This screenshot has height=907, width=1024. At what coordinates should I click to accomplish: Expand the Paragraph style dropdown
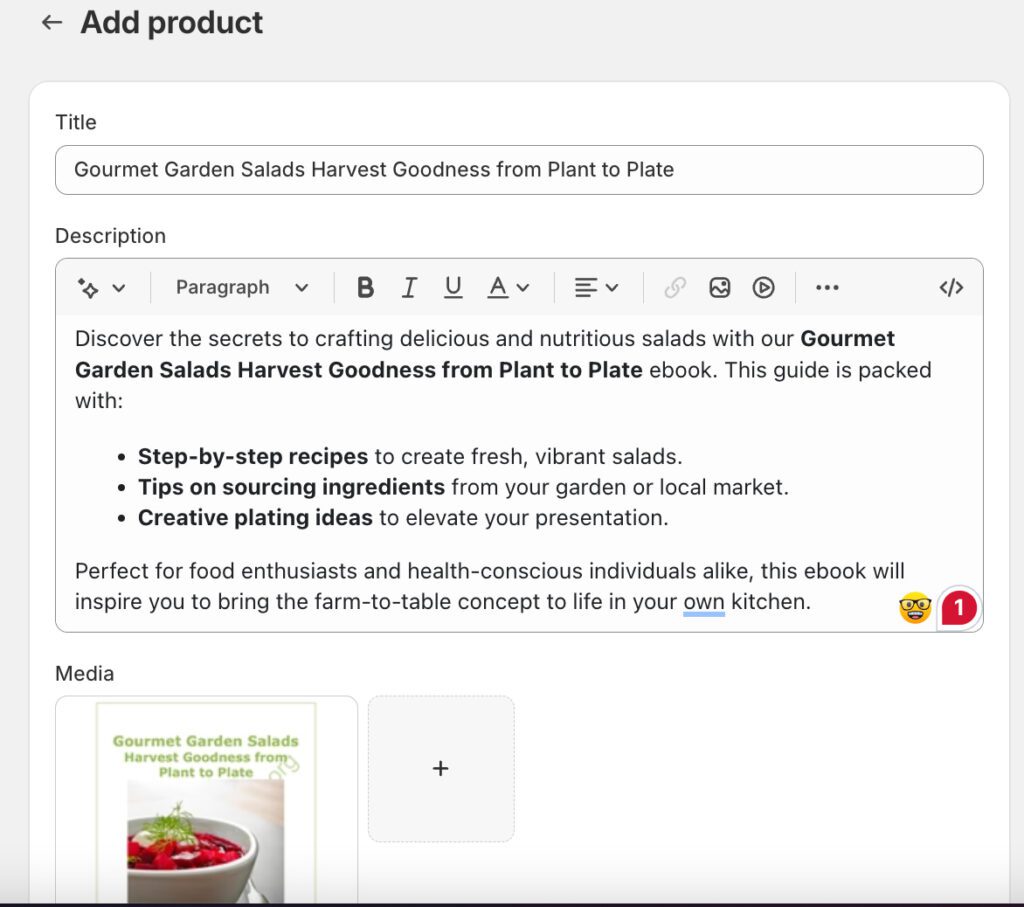point(242,288)
